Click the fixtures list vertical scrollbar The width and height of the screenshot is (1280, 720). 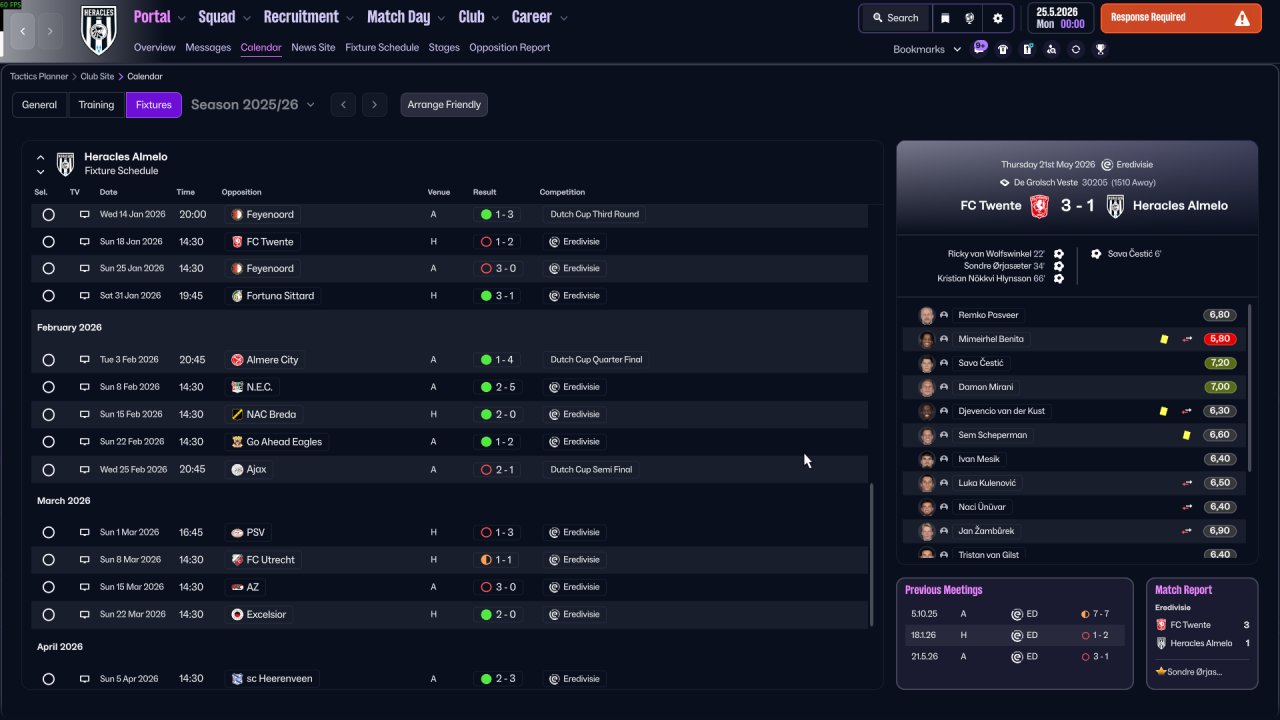click(871, 555)
